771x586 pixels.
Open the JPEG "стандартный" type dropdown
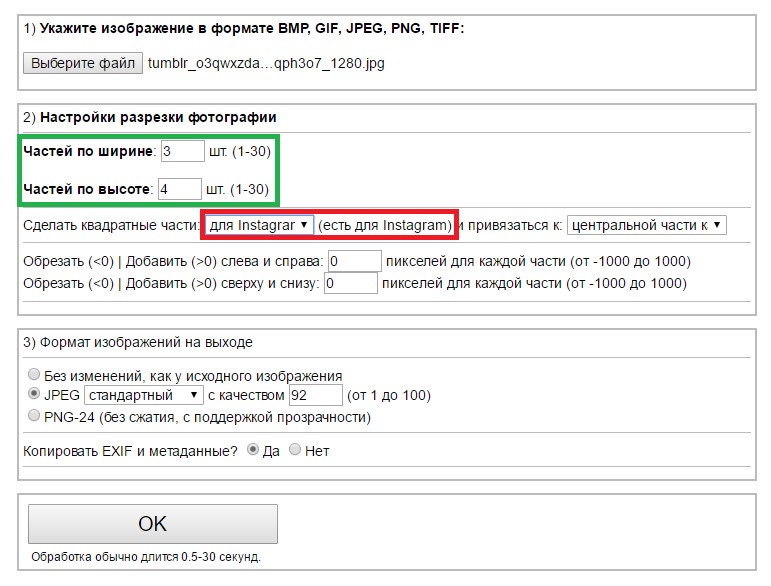click(143, 396)
